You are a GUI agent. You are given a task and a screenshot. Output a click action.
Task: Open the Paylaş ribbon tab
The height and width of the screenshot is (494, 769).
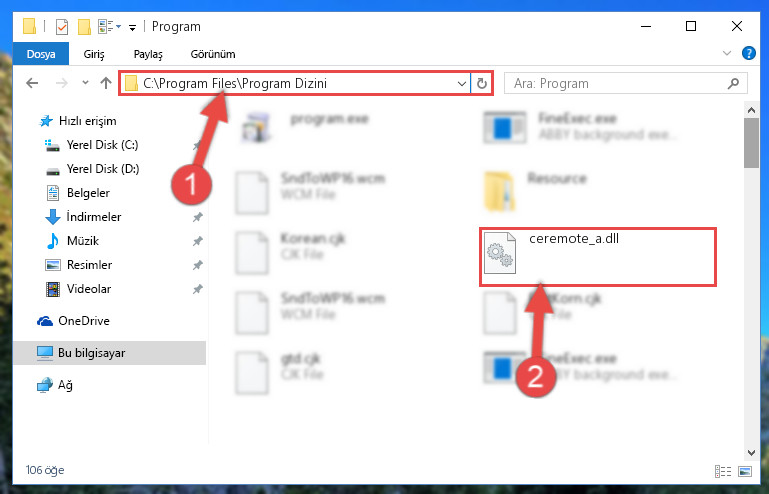point(148,54)
